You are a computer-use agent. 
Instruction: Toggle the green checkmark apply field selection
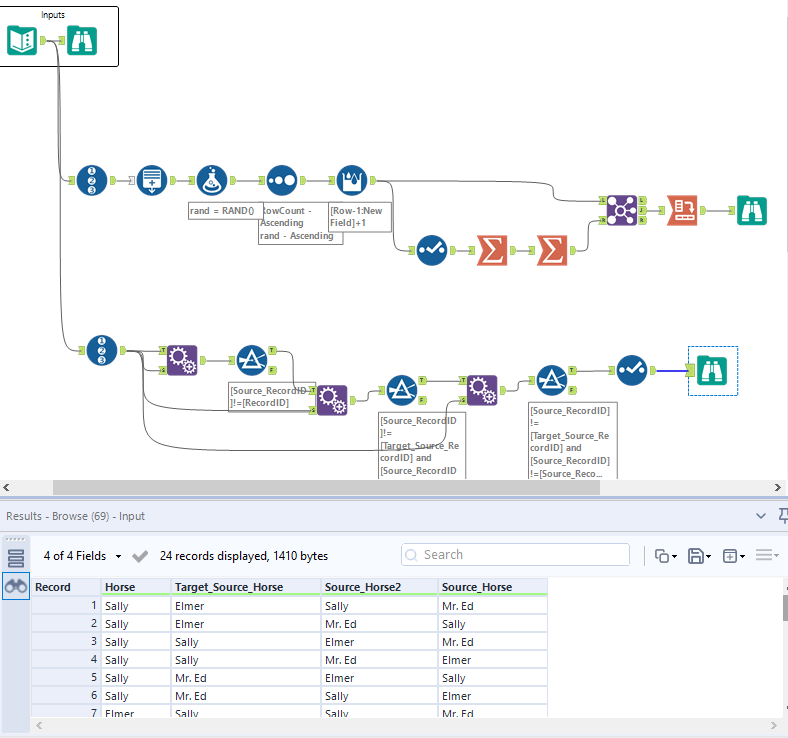coord(140,556)
